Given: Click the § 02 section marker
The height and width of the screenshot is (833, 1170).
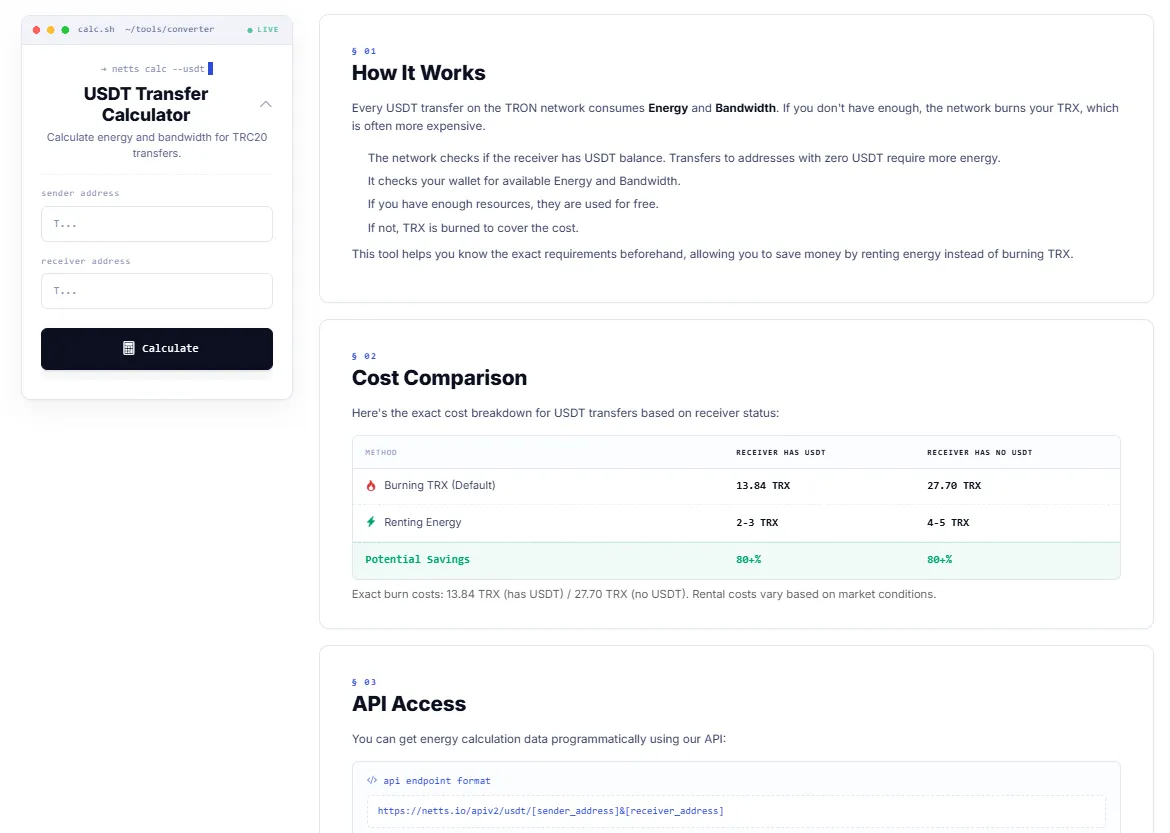Looking at the screenshot, I should pos(364,356).
